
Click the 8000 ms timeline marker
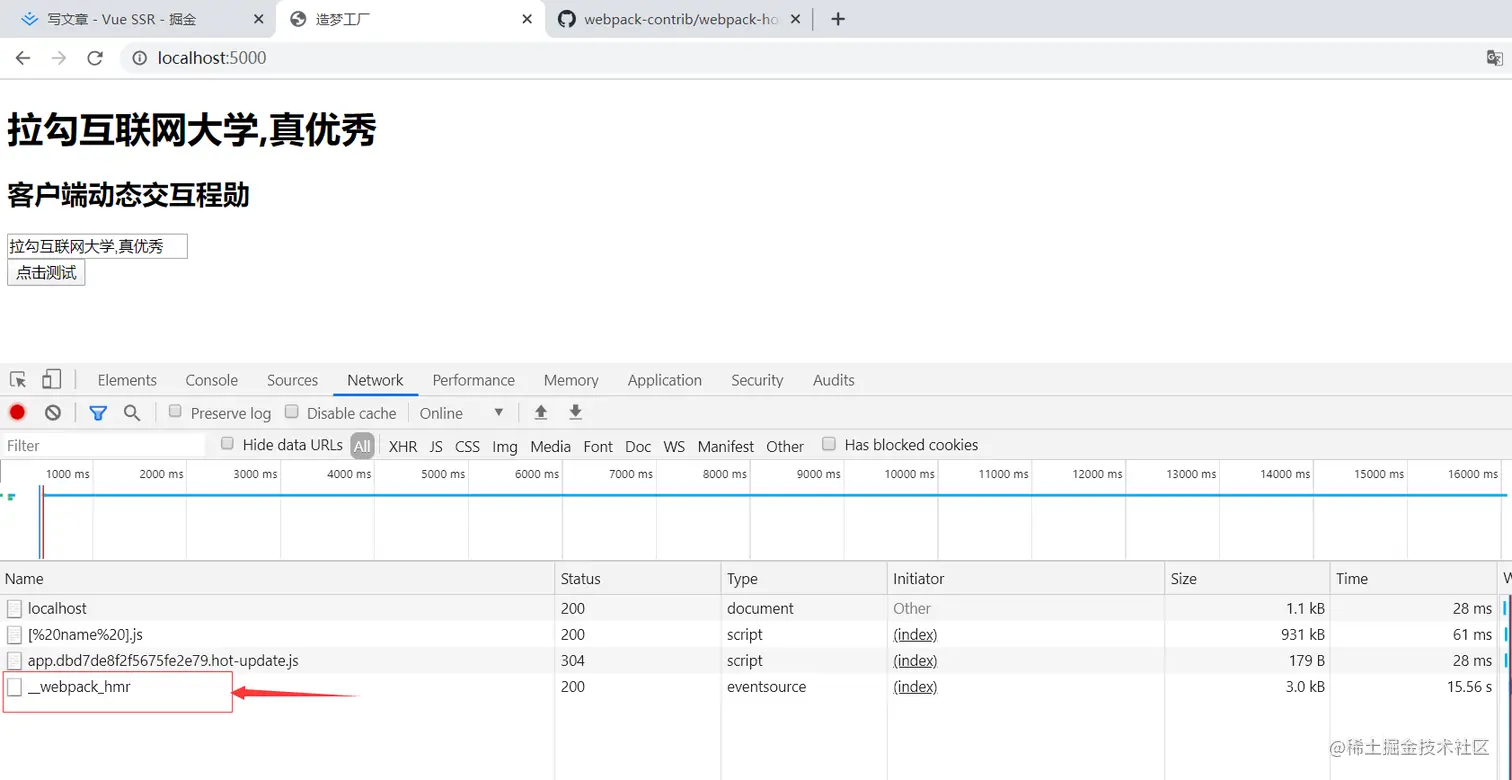(724, 474)
